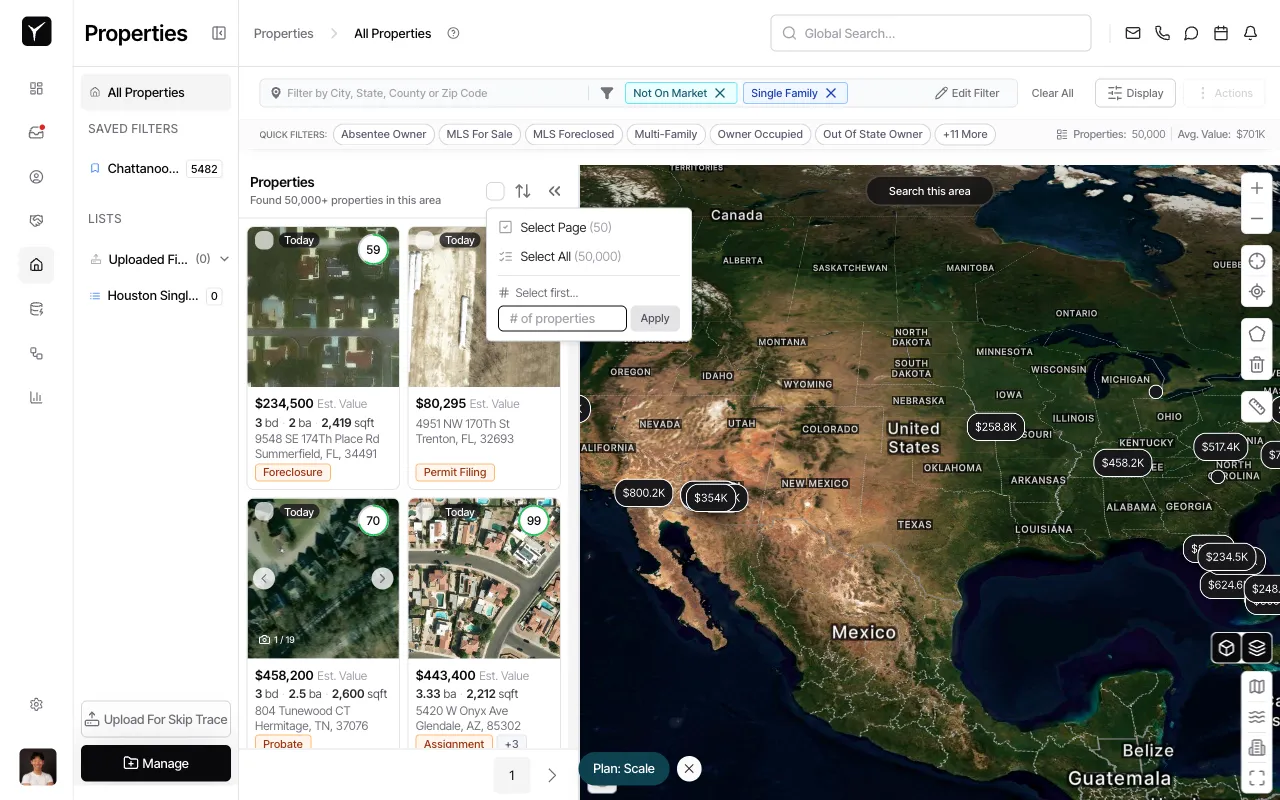
Task: Collapse the sidebar panel icon
Action: pyautogui.click(x=219, y=33)
